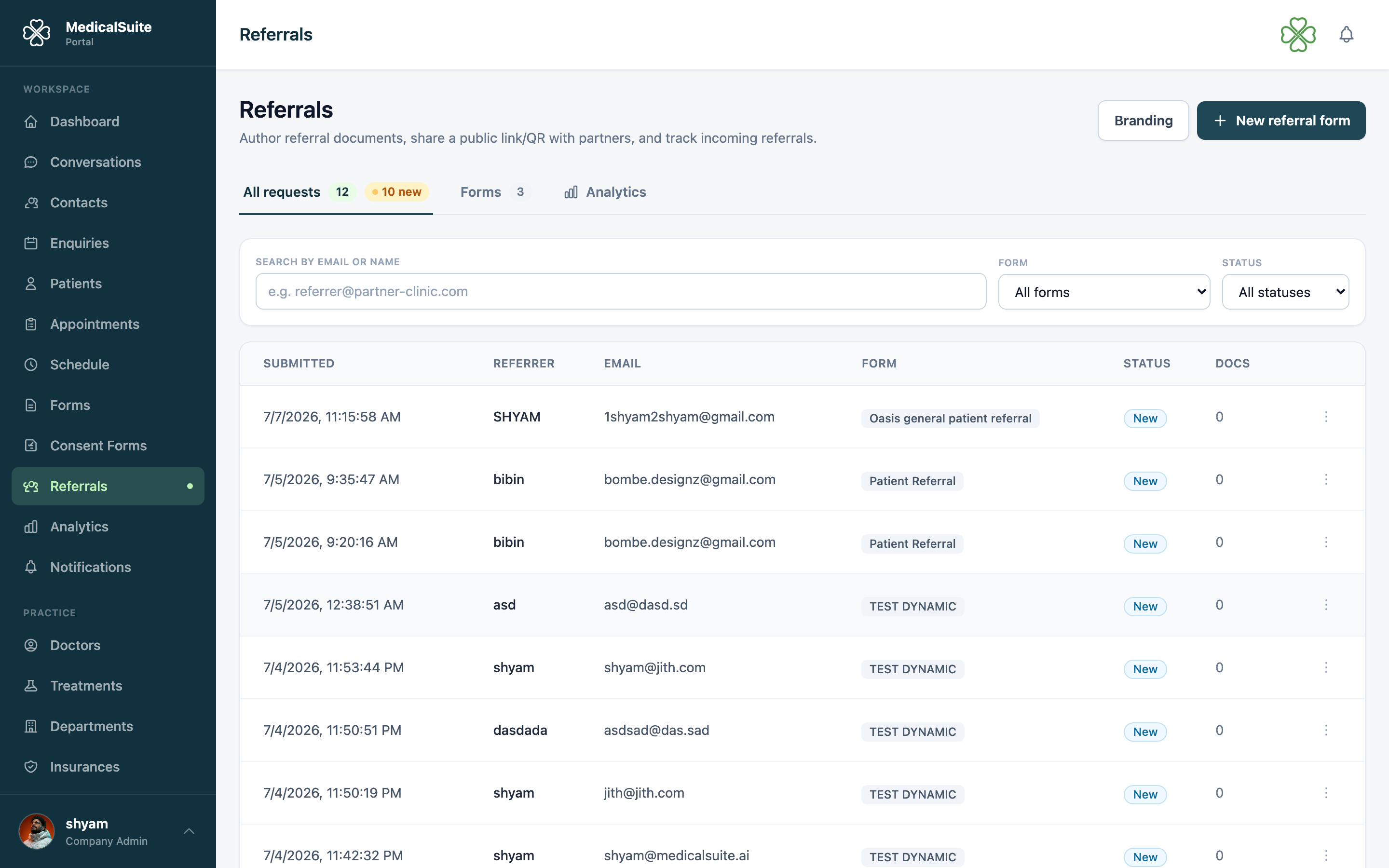Open Notifications via sidebar bell icon
This screenshot has height=868, width=1389.
tap(31, 567)
